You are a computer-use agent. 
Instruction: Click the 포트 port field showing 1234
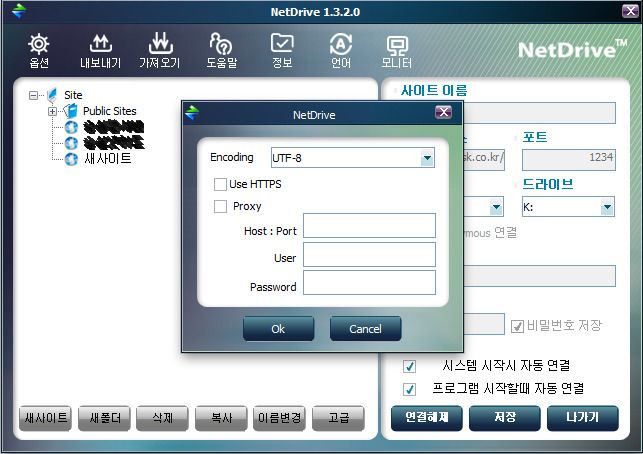point(569,160)
